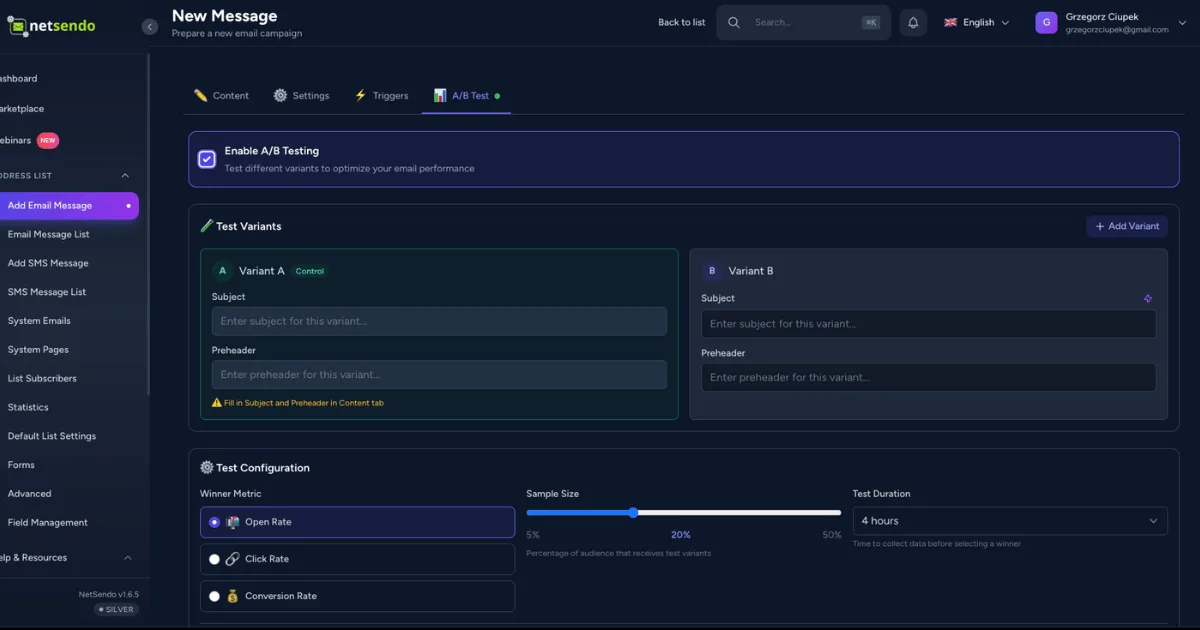Viewport: 1200px width, 630px height.
Task: Click Back to list link
Action: 682,23
